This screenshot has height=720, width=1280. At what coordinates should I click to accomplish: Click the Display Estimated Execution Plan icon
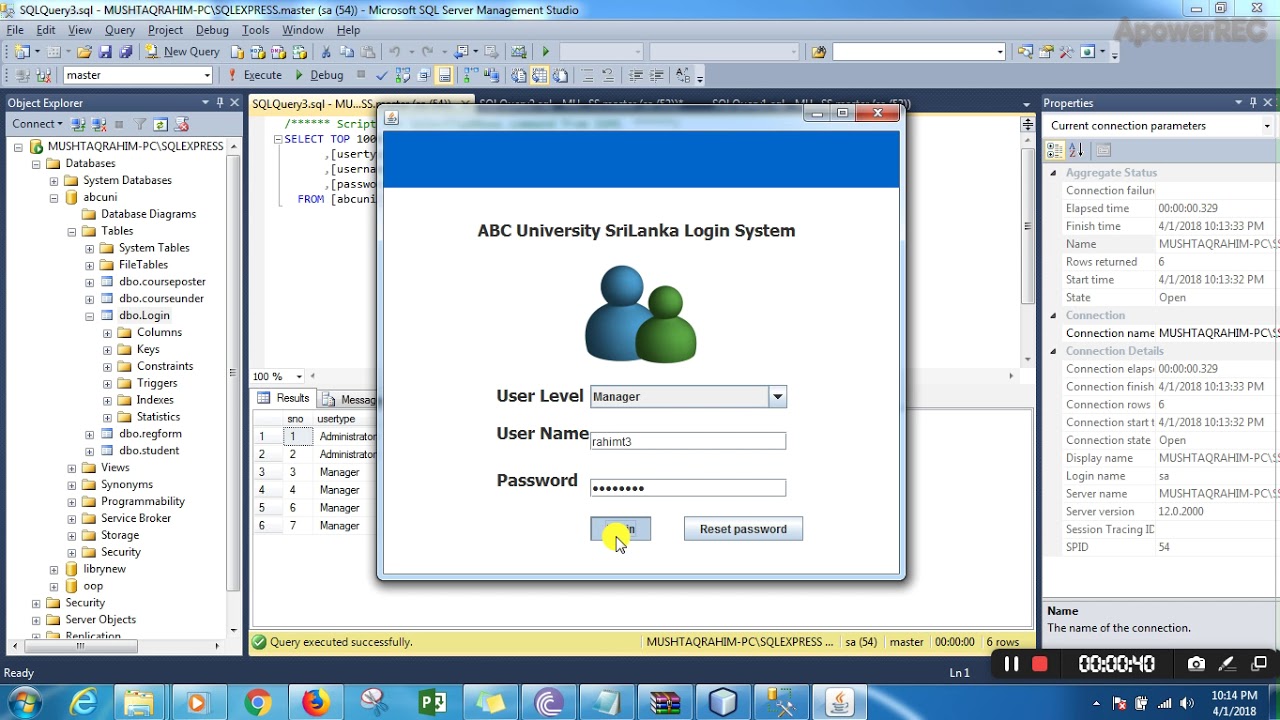tap(402, 75)
